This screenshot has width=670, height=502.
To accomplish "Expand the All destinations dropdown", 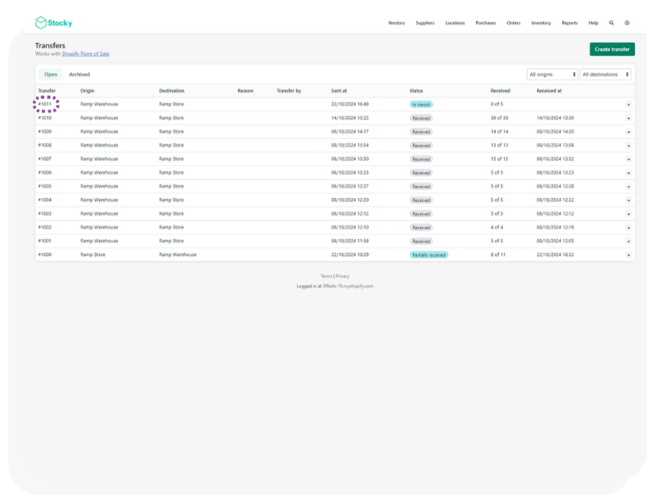I will [606, 75].
